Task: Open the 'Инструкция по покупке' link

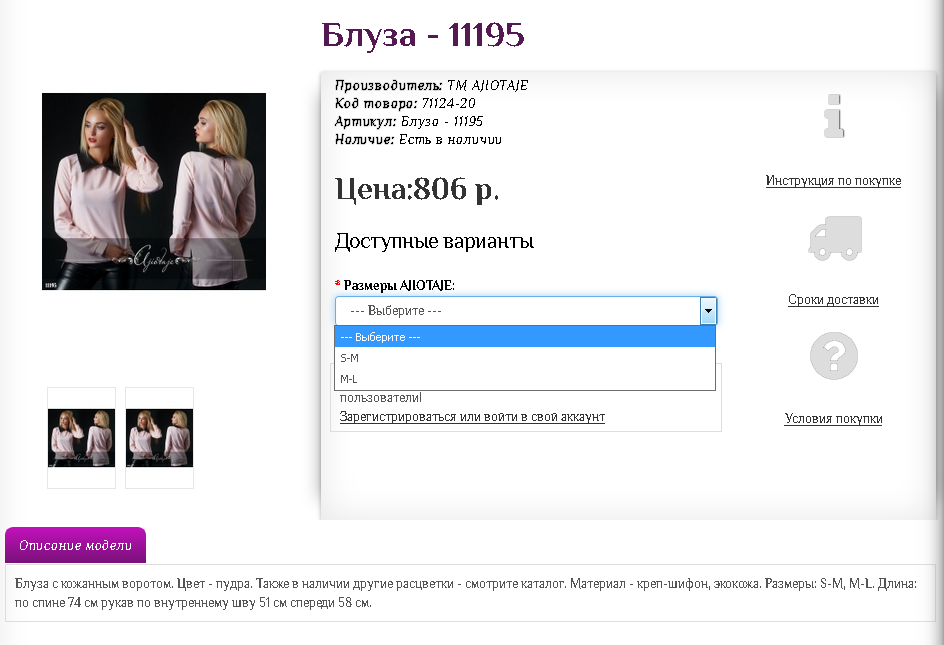Action: pos(833,181)
